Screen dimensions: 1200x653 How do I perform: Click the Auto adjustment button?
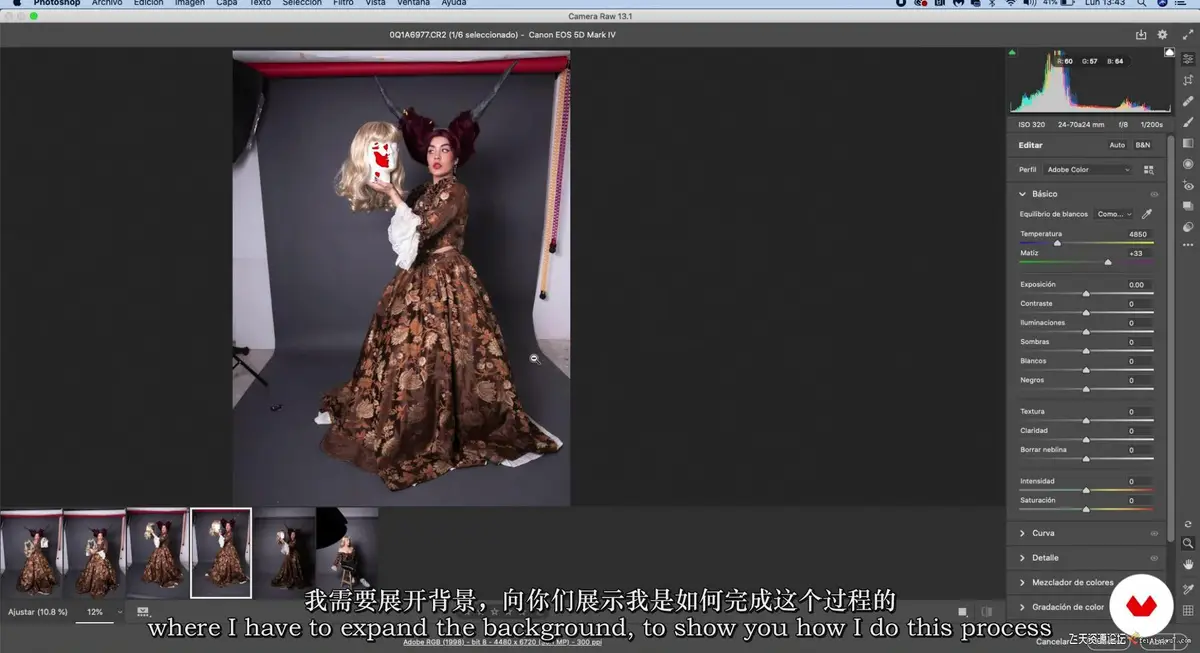point(1117,145)
